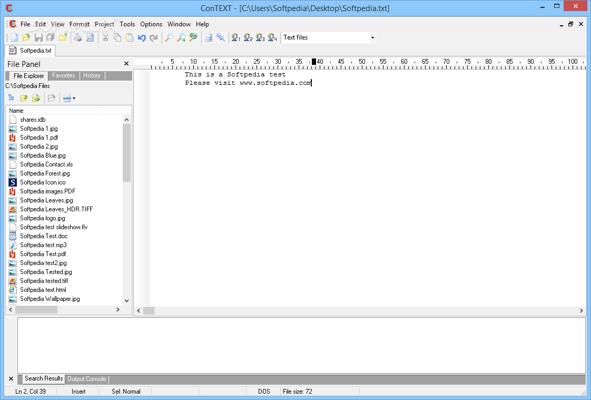Click the Redo arrow icon
Screen dimensions: 591x400
pos(154,37)
